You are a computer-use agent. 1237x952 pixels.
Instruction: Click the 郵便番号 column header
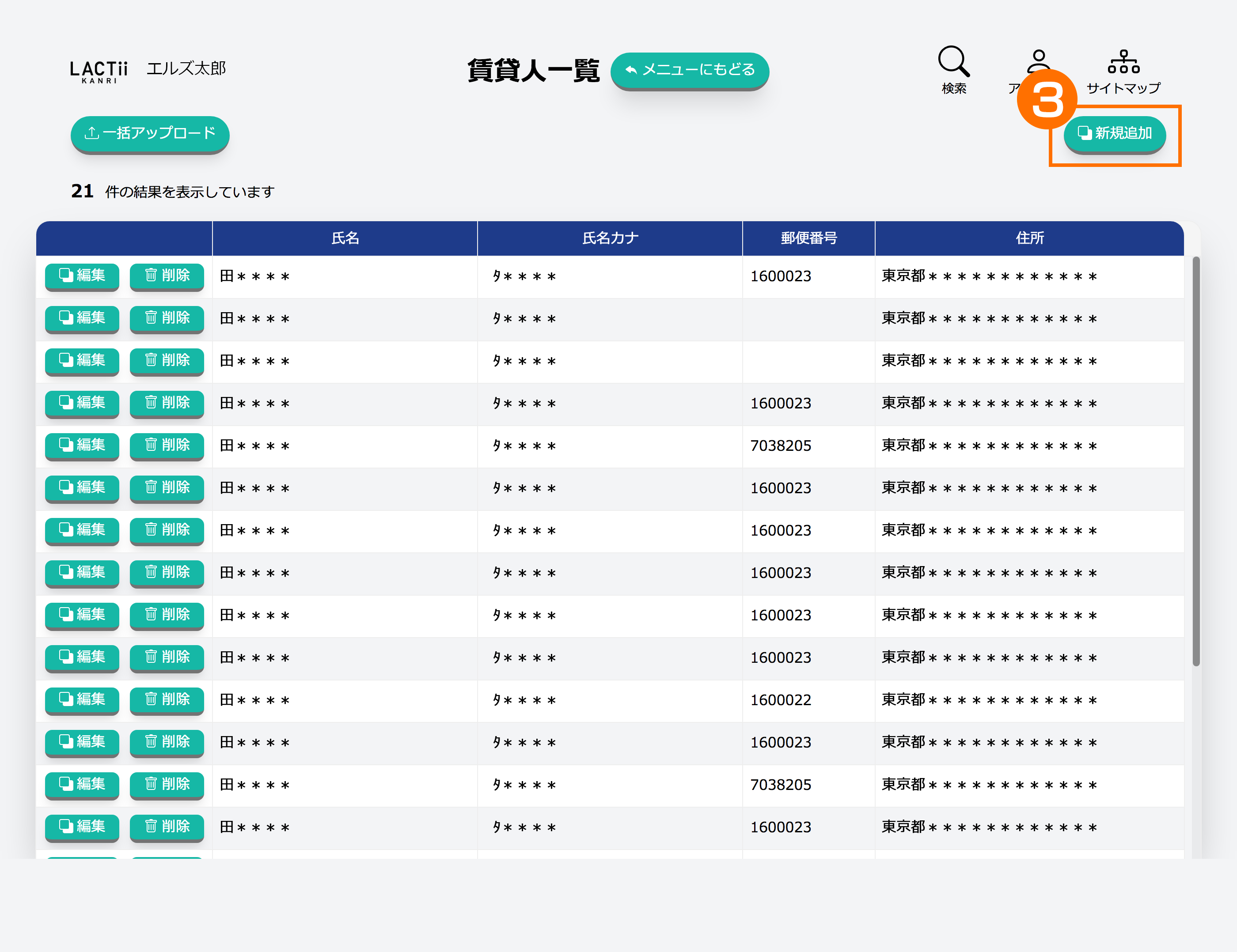[x=808, y=238]
